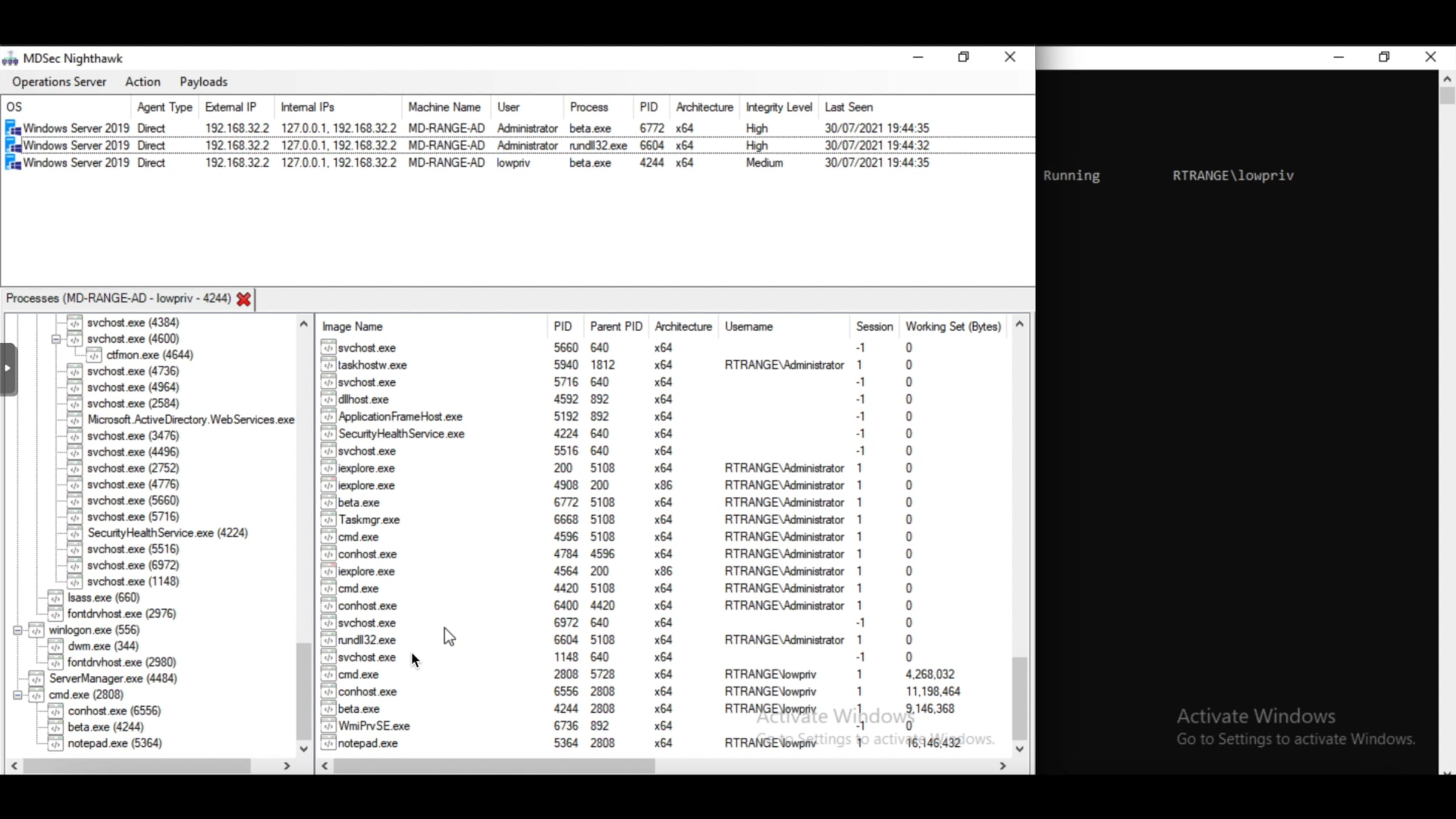
Task: Click tree icon of ctfmon.exe (4644)
Action: [x=94, y=355]
